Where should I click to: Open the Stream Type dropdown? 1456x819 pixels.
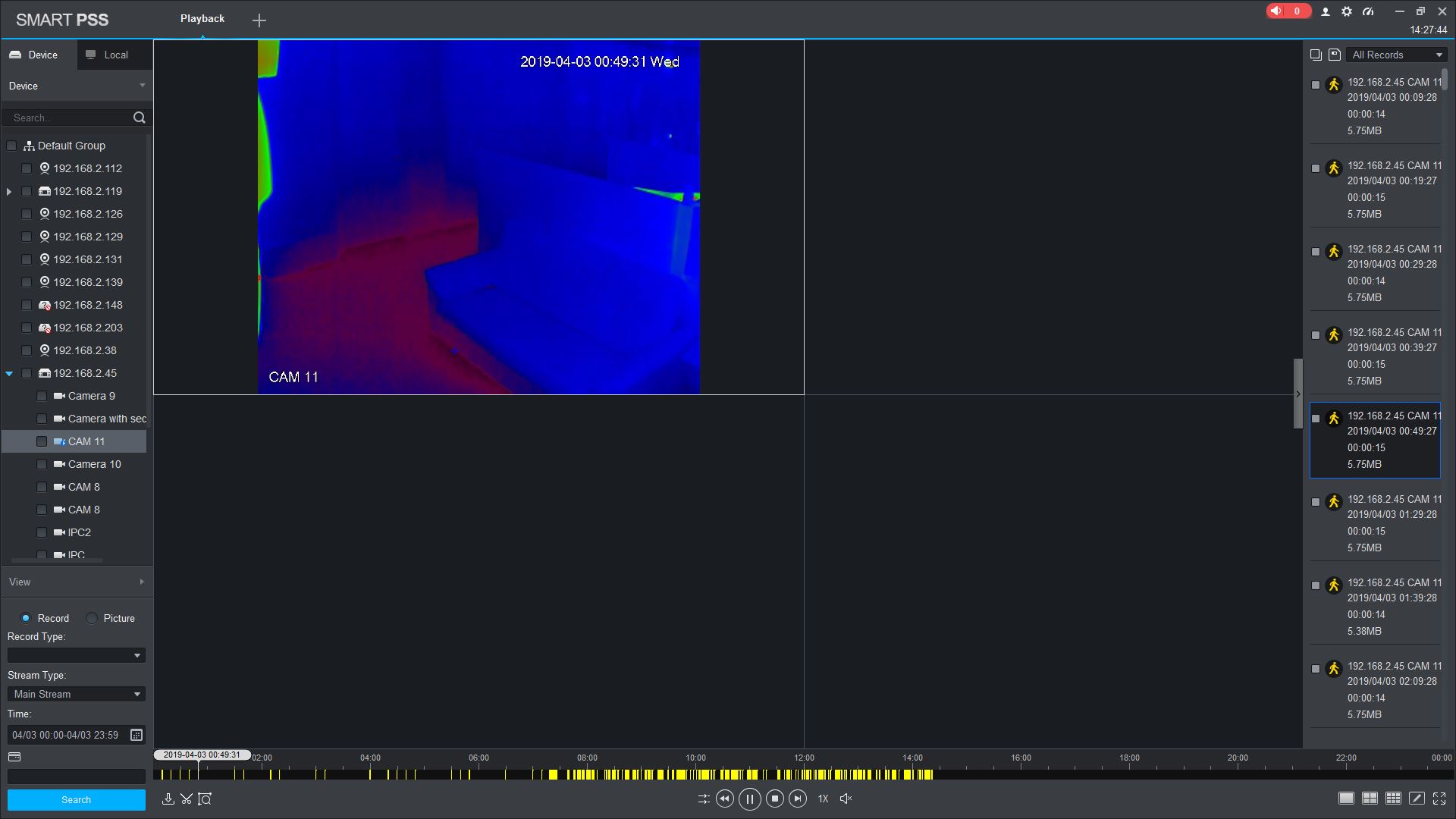76,694
